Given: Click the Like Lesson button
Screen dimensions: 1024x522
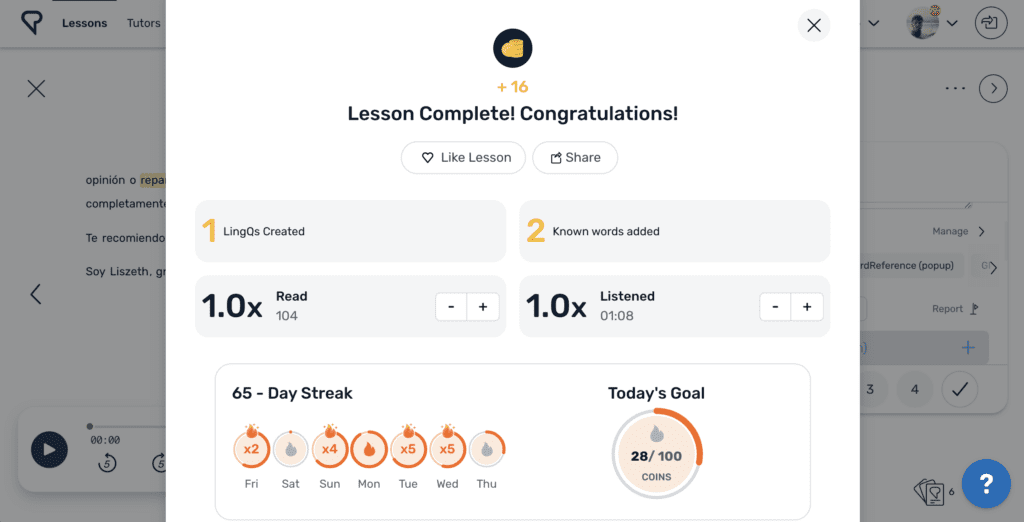Looking at the screenshot, I should click(463, 157).
